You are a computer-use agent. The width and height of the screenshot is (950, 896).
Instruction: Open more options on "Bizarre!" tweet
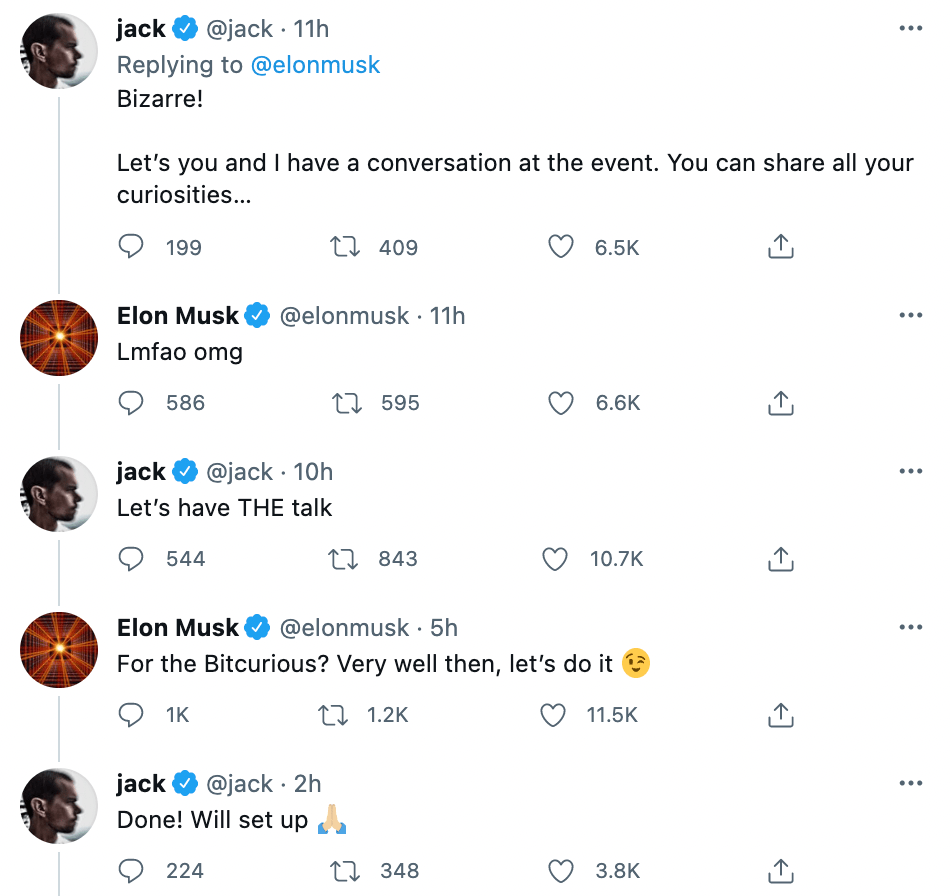pos(910,29)
